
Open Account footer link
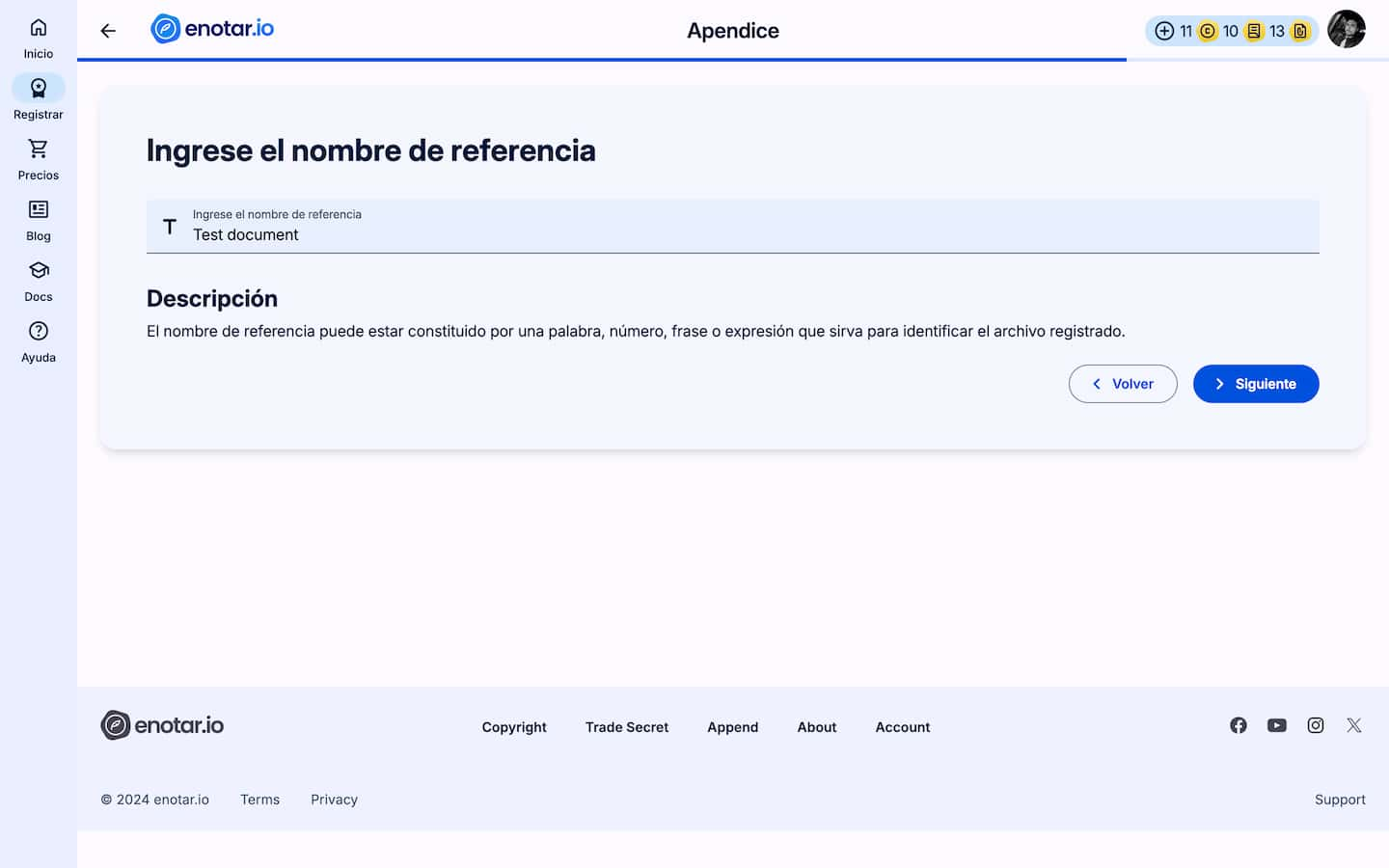tap(903, 727)
